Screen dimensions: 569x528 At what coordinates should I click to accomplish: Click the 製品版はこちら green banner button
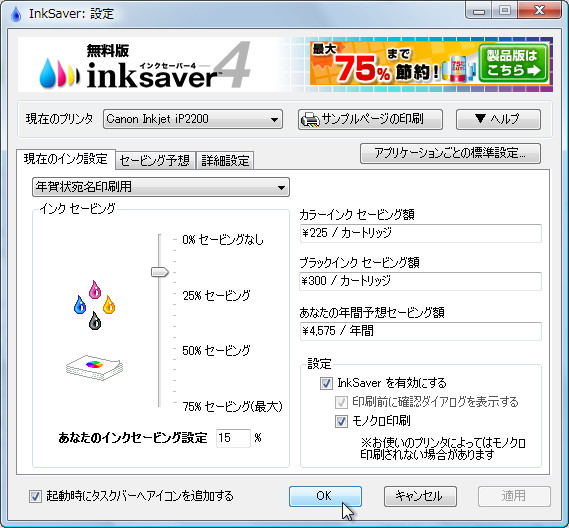[x=513, y=63]
